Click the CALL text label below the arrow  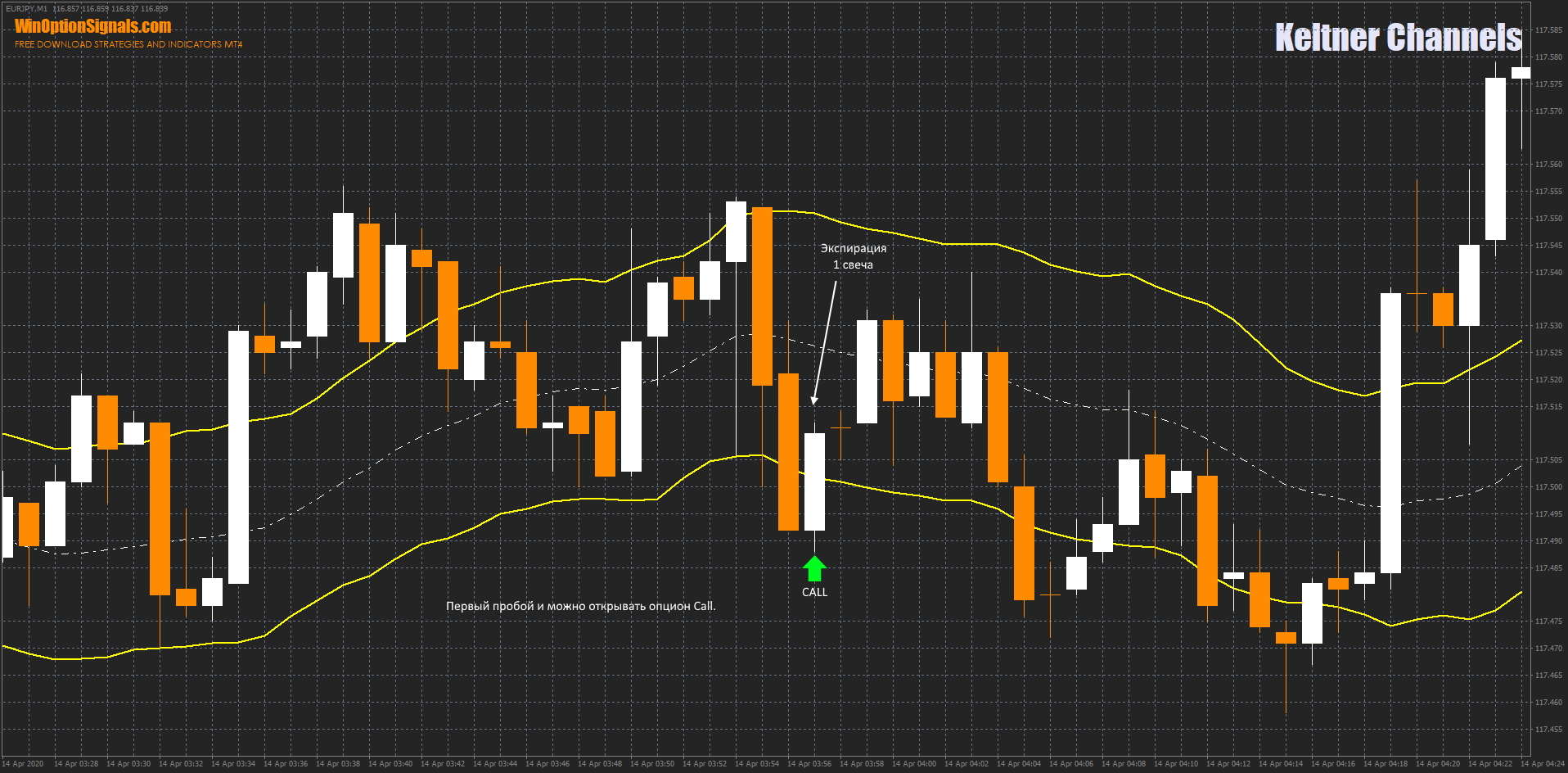point(814,592)
